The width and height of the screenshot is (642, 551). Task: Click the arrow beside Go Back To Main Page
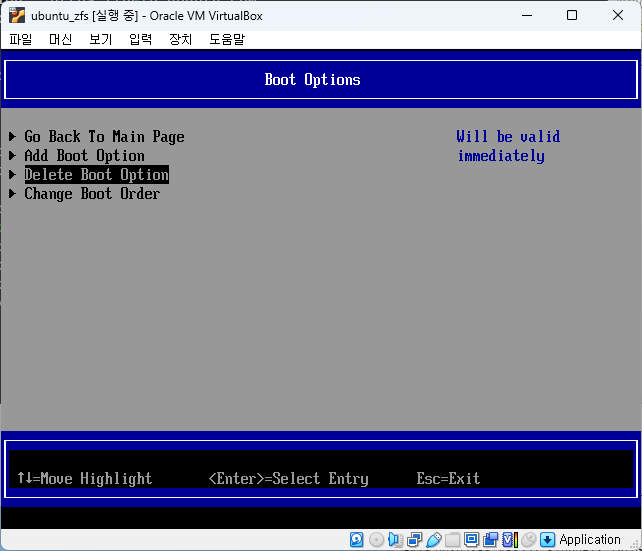[13, 137]
